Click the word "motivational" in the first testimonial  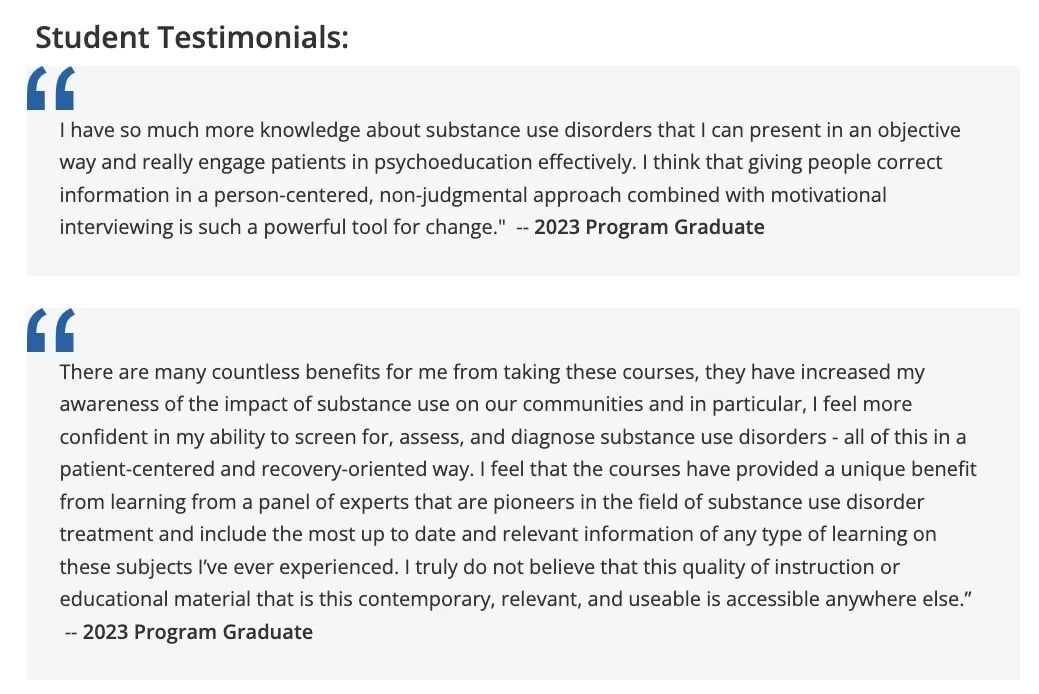click(x=828, y=195)
